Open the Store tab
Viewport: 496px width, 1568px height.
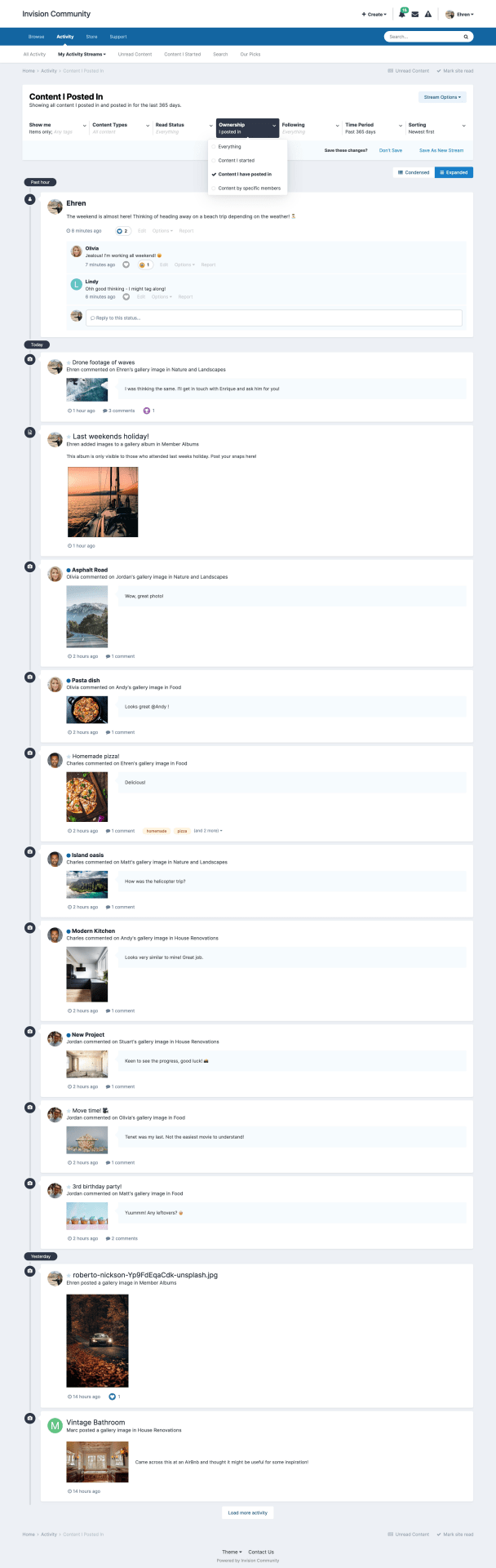pos(91,37)
